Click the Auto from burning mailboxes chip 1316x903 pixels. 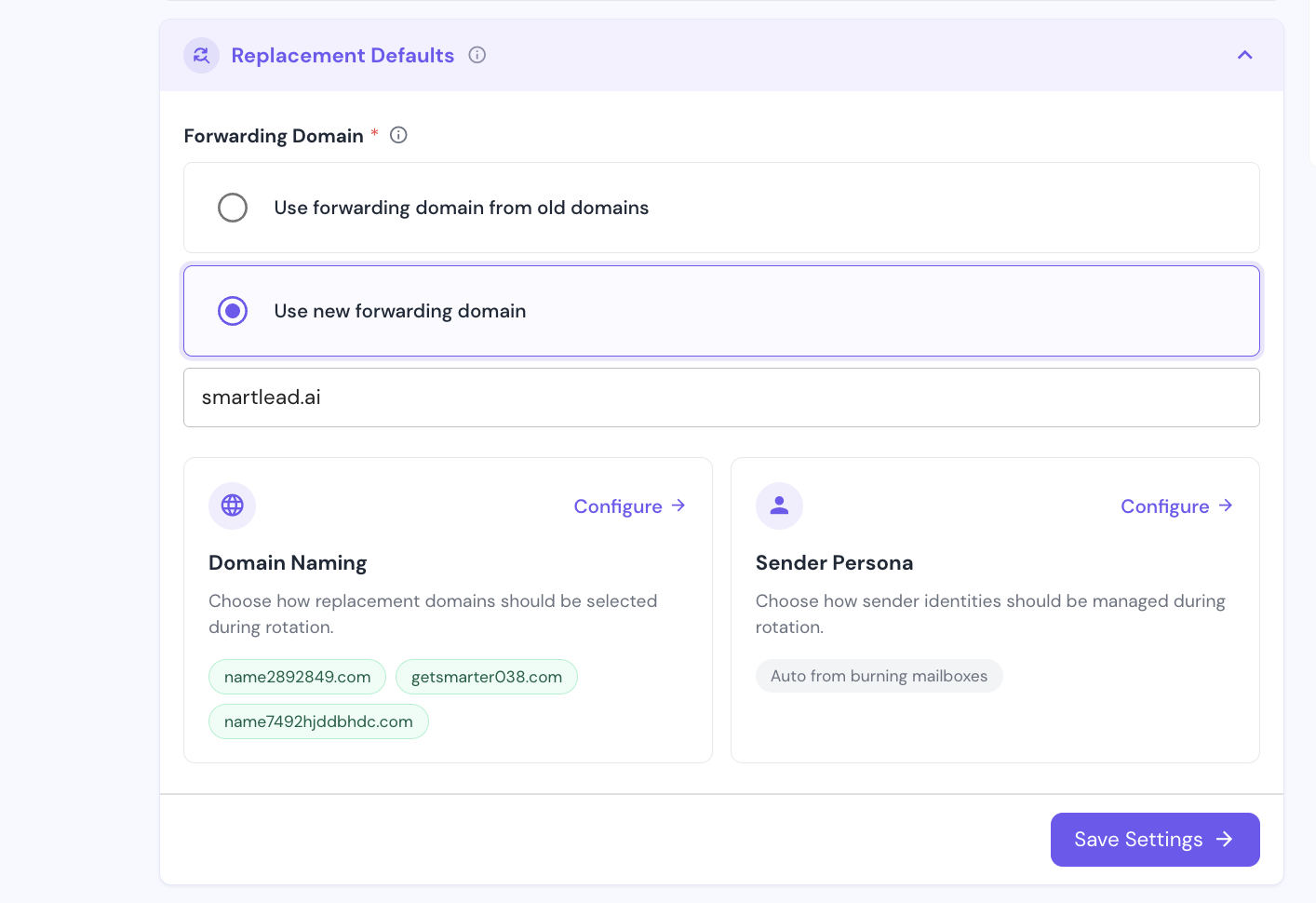tap(880, 676)
